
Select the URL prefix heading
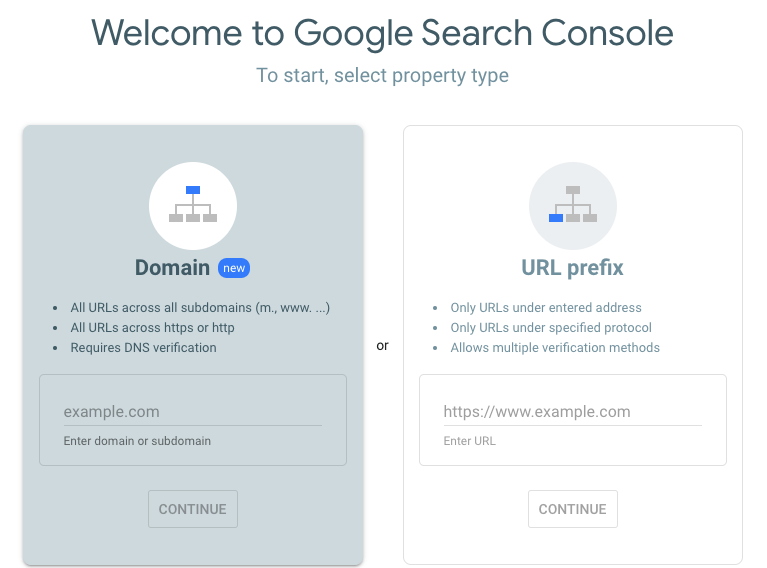[x=572, y=268]
